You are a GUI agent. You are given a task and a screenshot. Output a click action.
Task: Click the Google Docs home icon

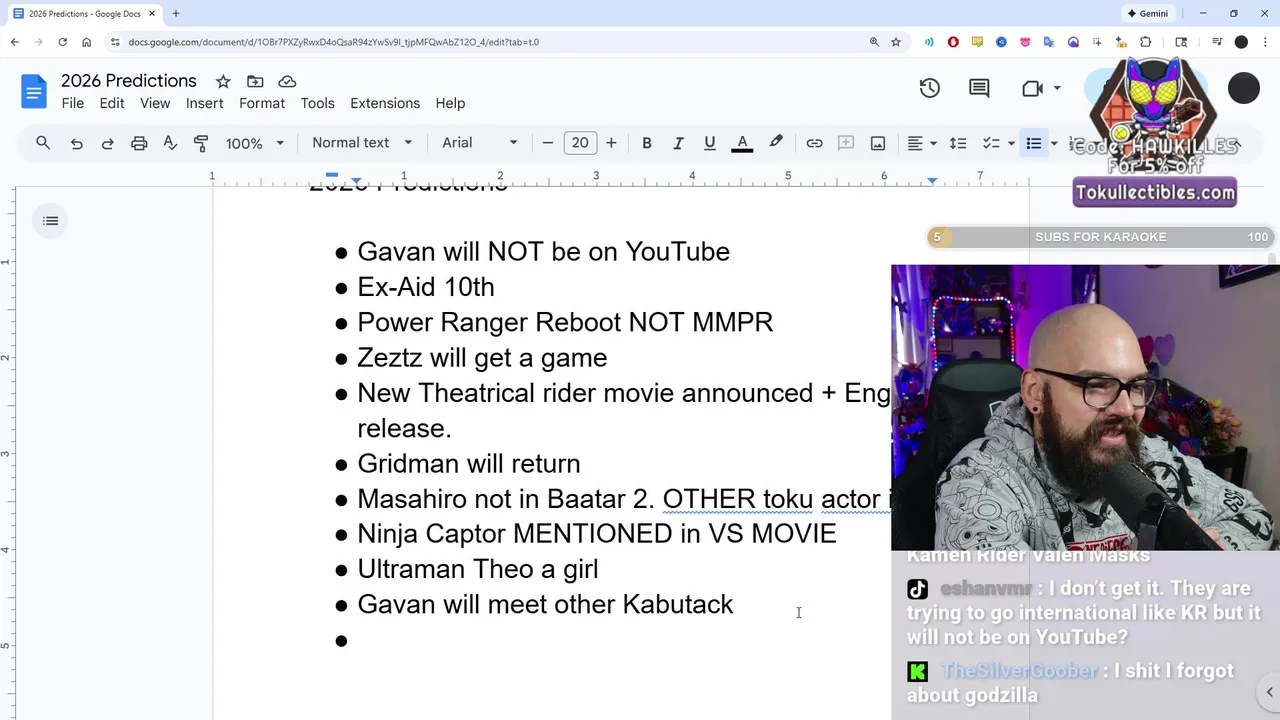pos(33,92)
